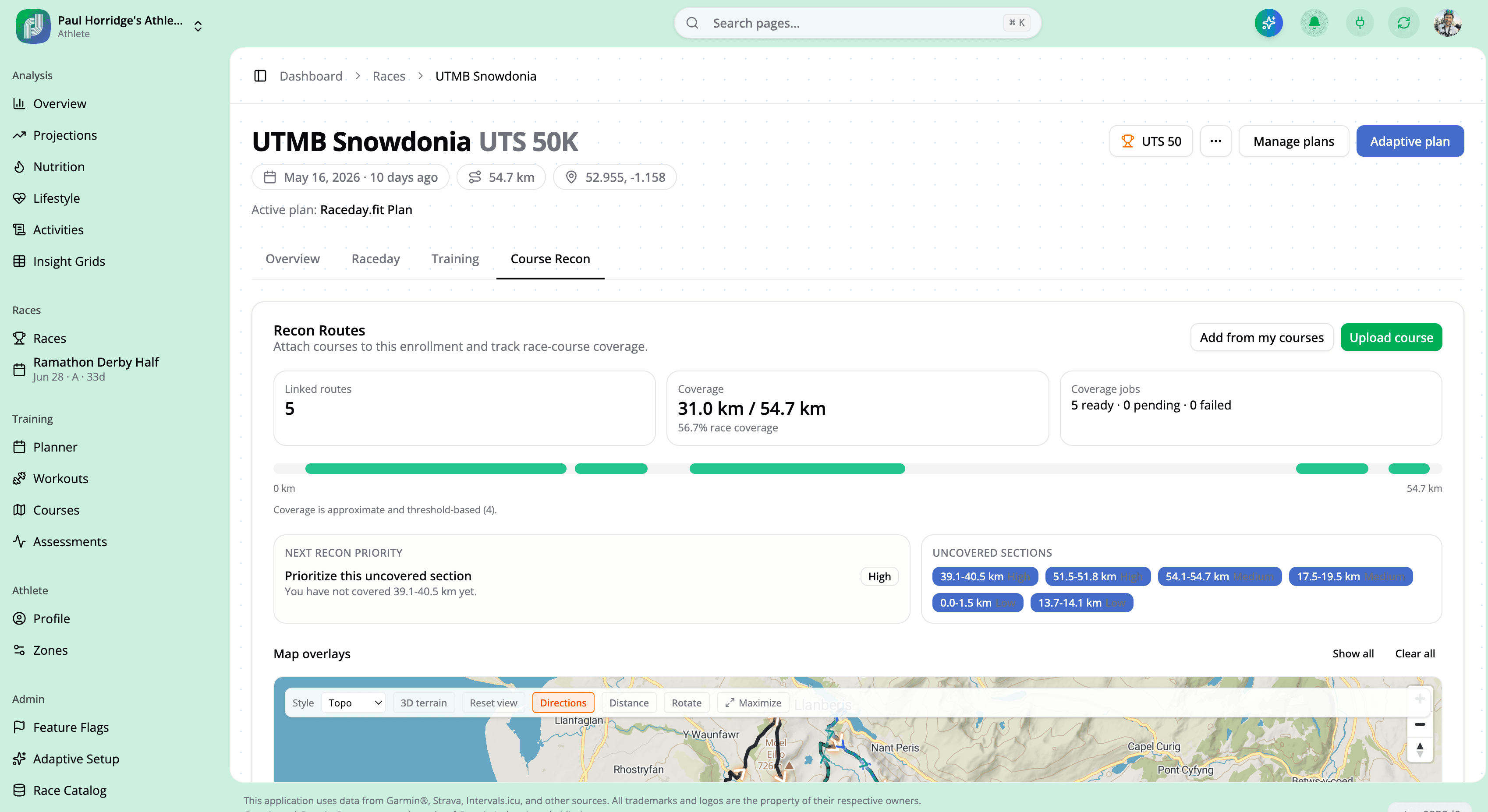The width and height of the screenshot is (1488, 812).
Task: Switch to the Raceday tab
Action: 376,259
